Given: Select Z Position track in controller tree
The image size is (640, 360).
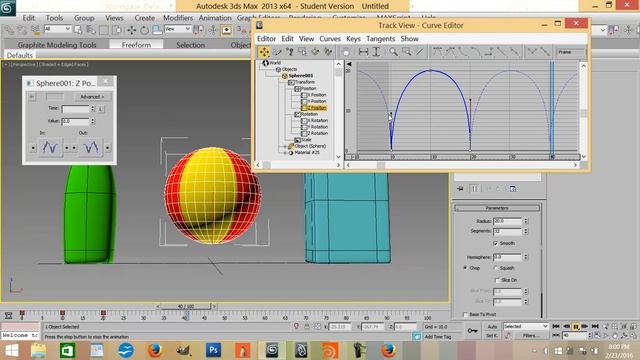Looking at the screenshot, I should pyautogui.click(x=316, y=108).
